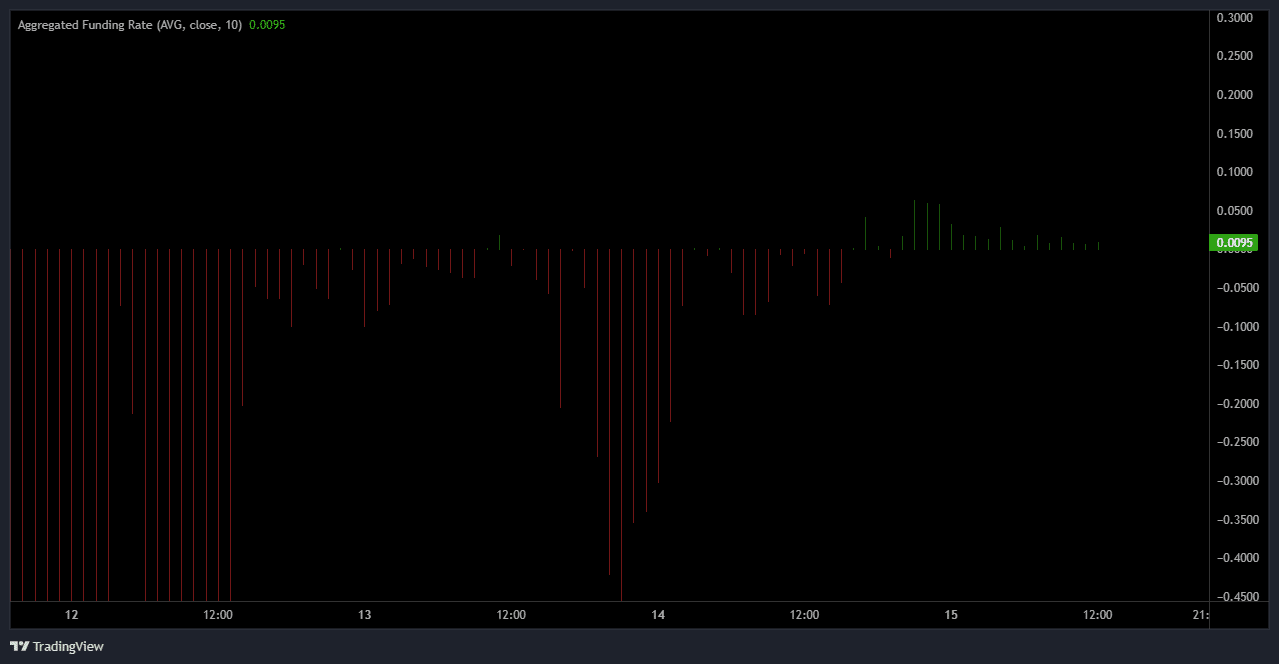The width and height of the screenshot is (1279, 664).
Task: Click the -0.1000 price axis label
Action: [1232, 327]
